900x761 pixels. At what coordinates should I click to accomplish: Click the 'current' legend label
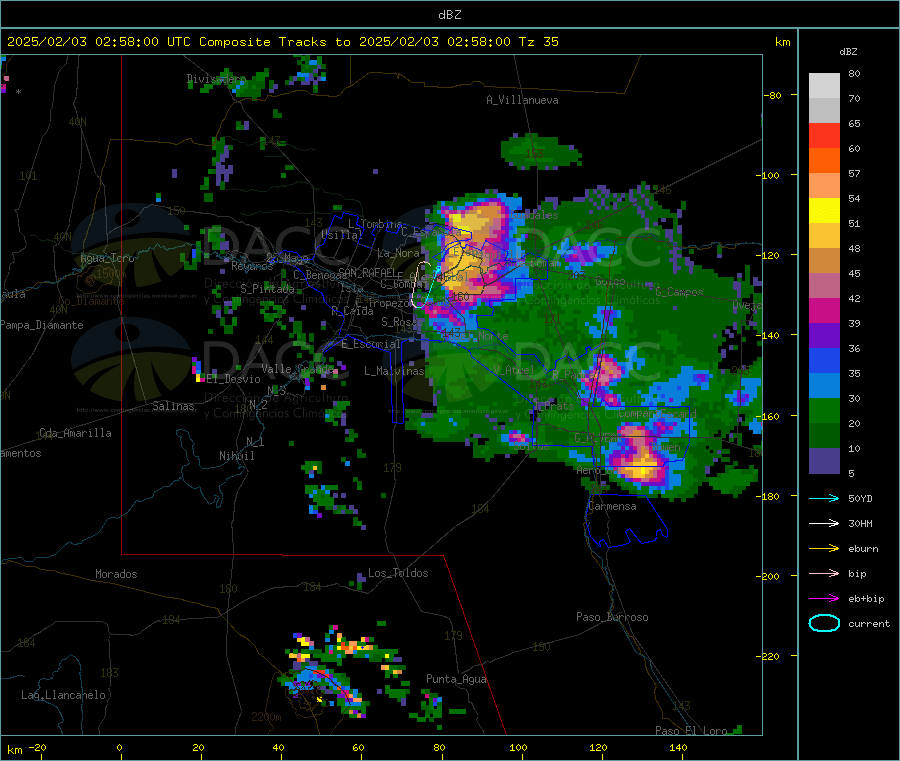869,624
